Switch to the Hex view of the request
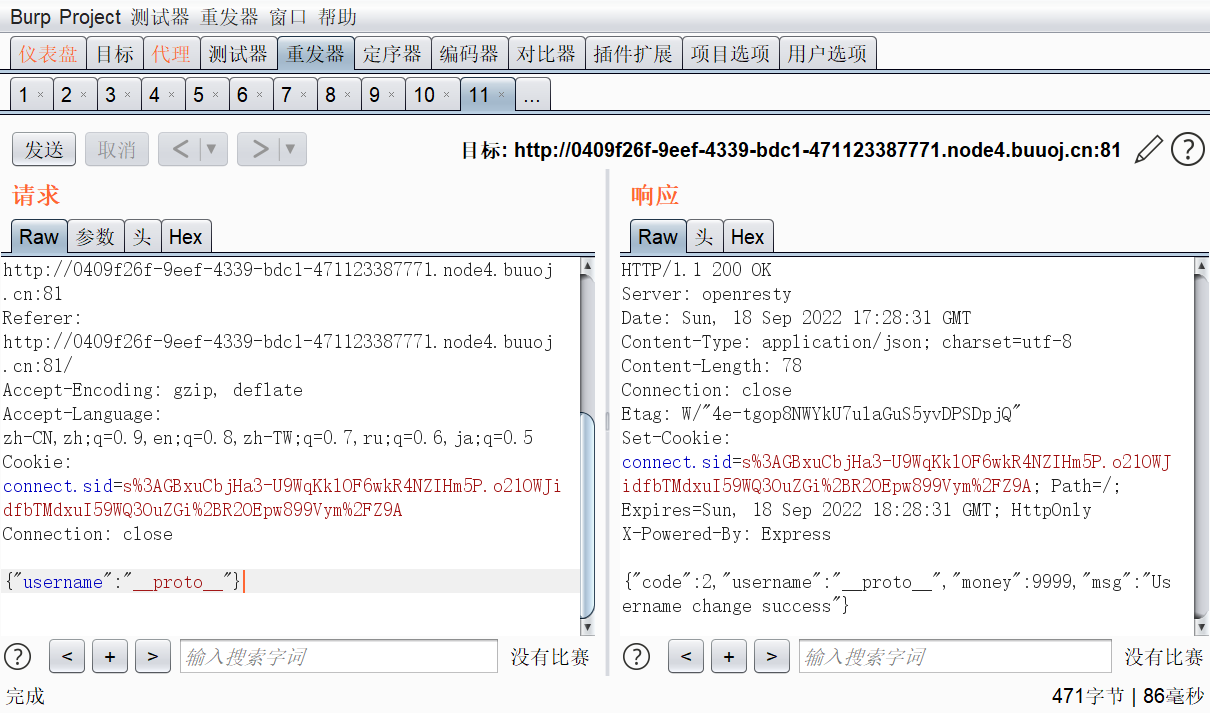 click(186, 236)
